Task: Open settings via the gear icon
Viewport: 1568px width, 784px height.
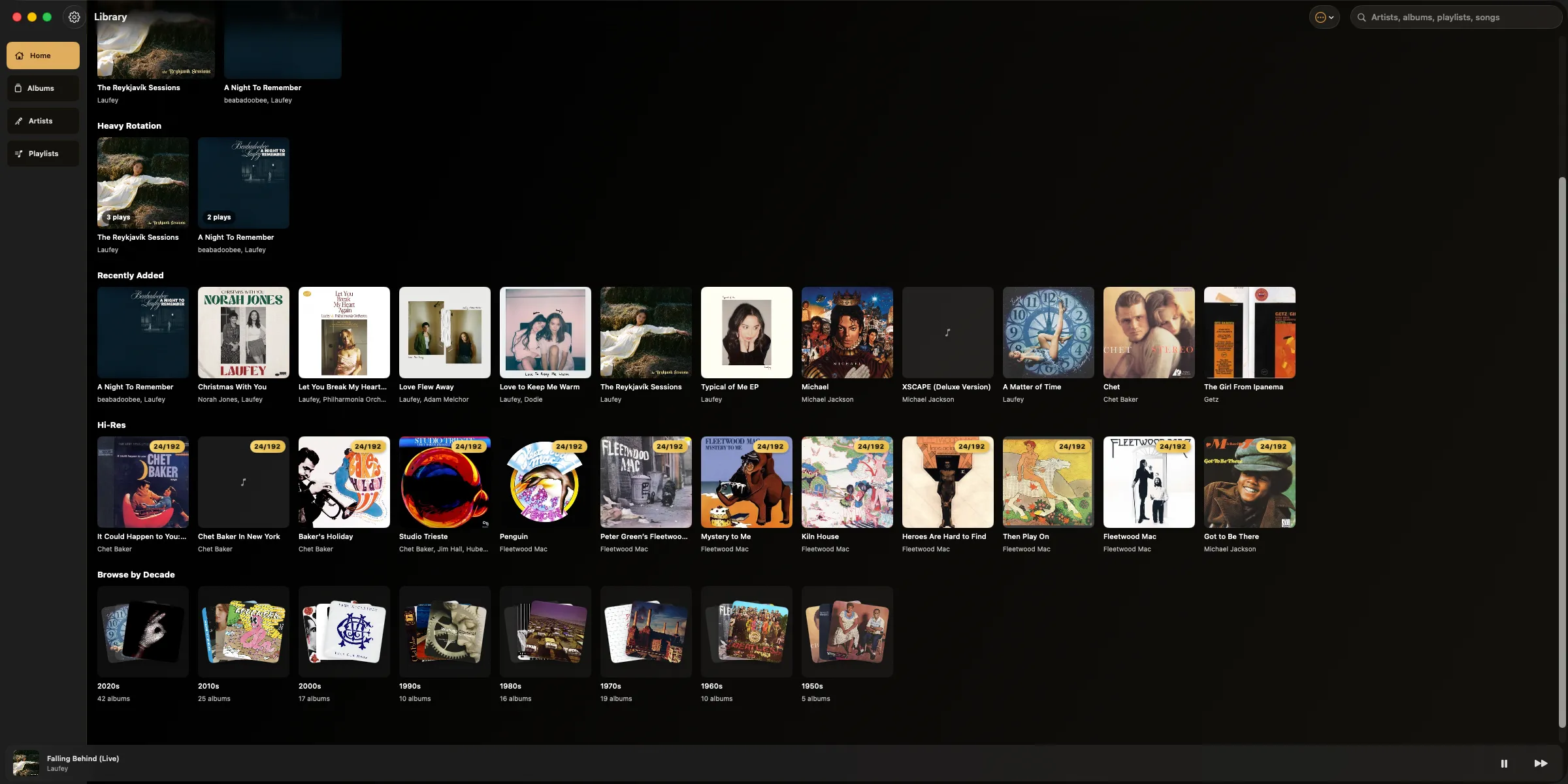Action: 74,18
